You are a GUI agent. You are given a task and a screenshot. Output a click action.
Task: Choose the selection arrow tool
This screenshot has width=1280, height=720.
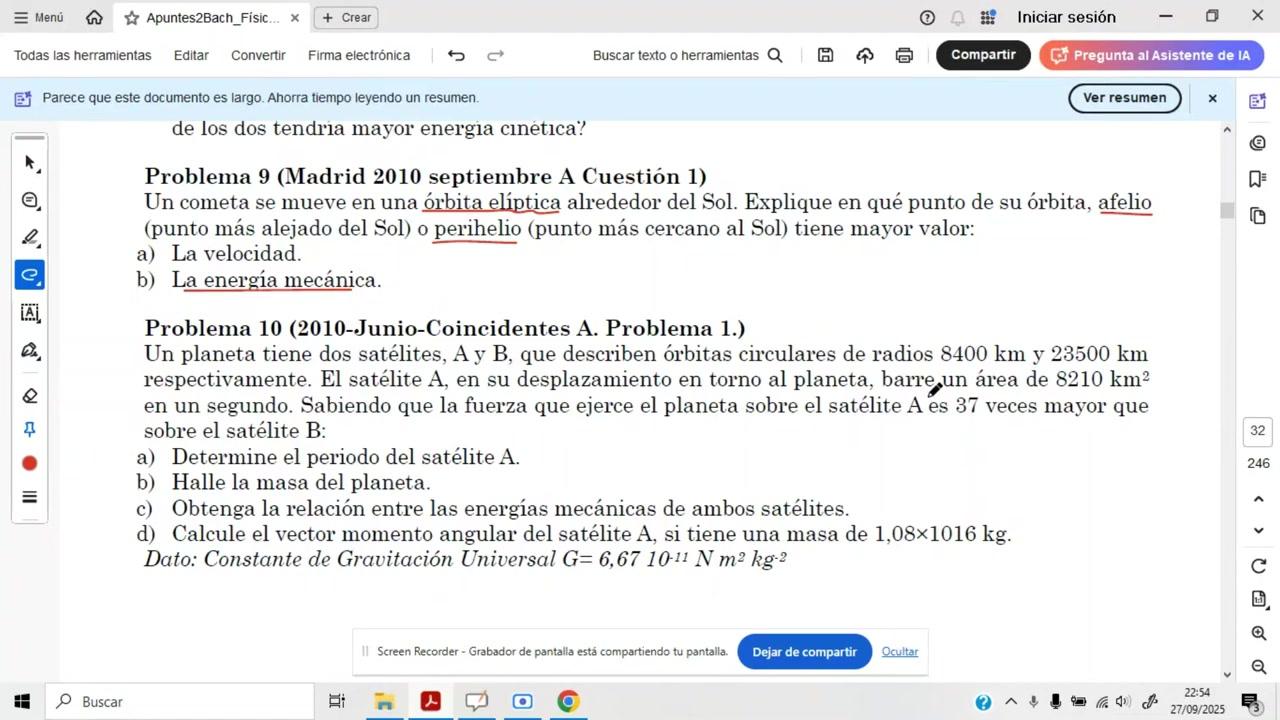(30, 162)
